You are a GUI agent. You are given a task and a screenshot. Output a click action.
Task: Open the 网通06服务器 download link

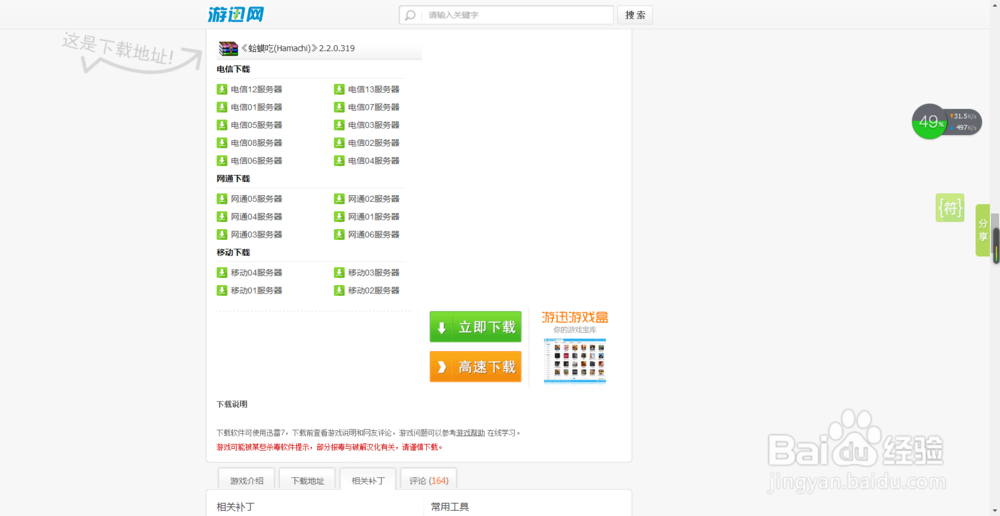point(374,235)
